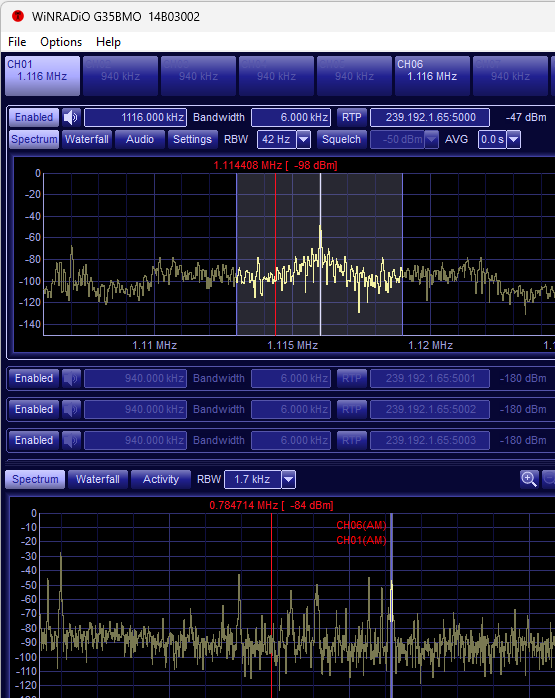
Task: Select the CH04 940 kHz channel tab
Action: pos(276,76)
